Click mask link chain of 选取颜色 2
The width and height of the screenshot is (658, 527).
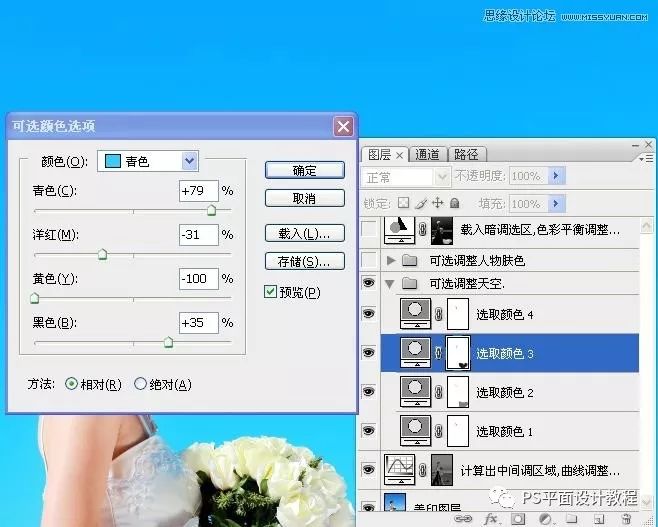click(x=439, y=392)
